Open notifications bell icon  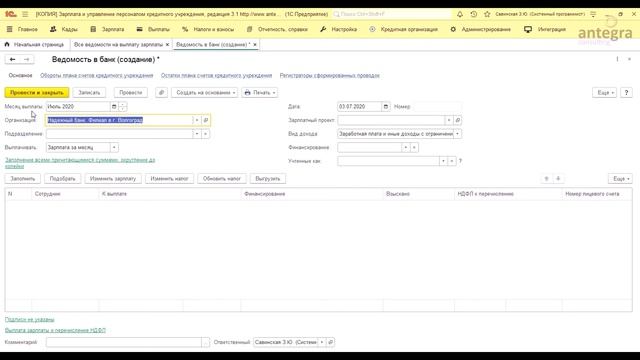point(460,14)
